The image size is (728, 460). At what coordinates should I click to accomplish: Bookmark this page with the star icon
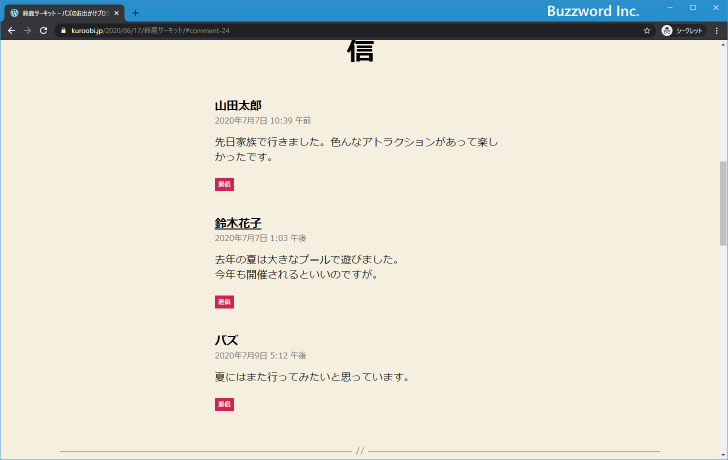coord(647,31)
